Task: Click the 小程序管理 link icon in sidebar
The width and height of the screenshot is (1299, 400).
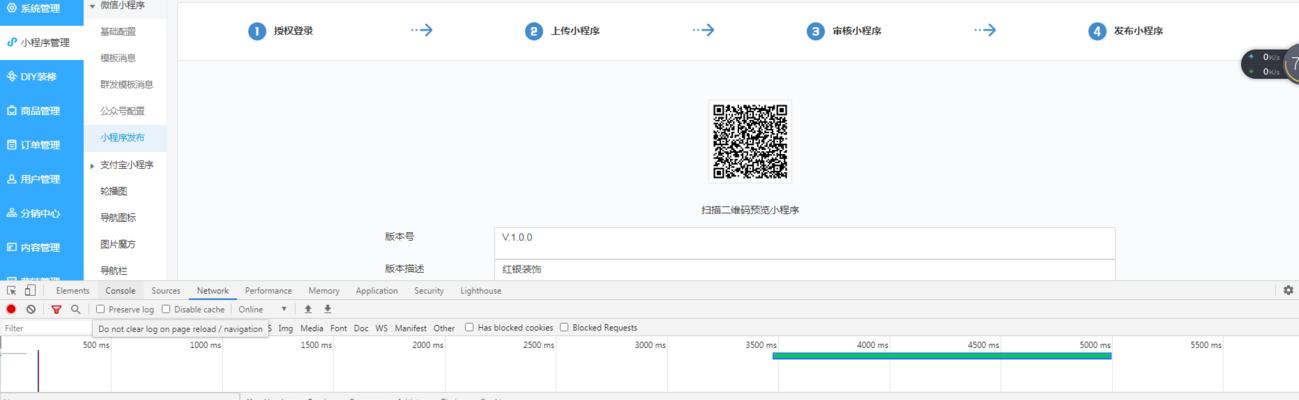Action: click(x=12, y=42)
